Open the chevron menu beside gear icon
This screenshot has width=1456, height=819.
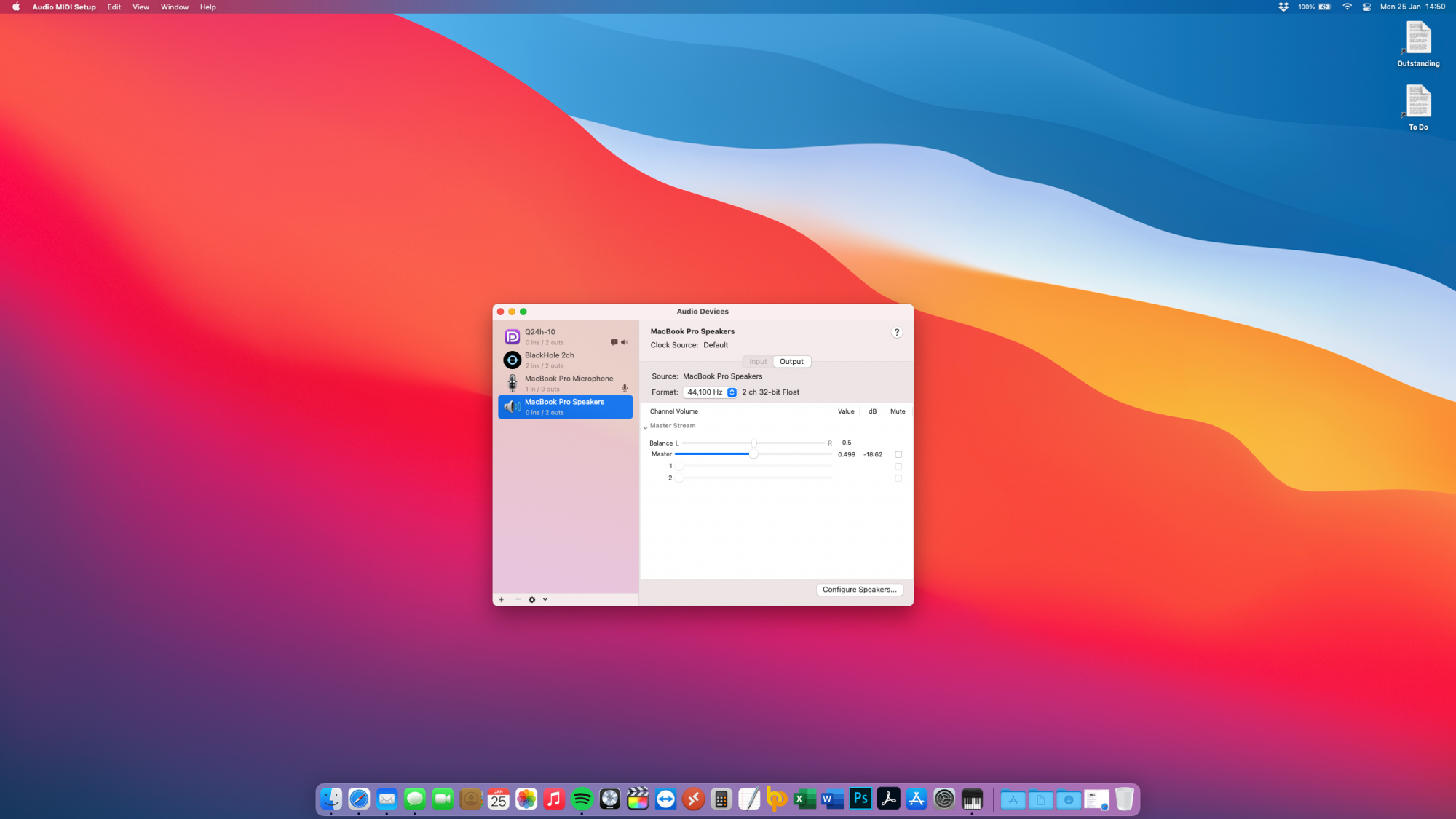545,600
